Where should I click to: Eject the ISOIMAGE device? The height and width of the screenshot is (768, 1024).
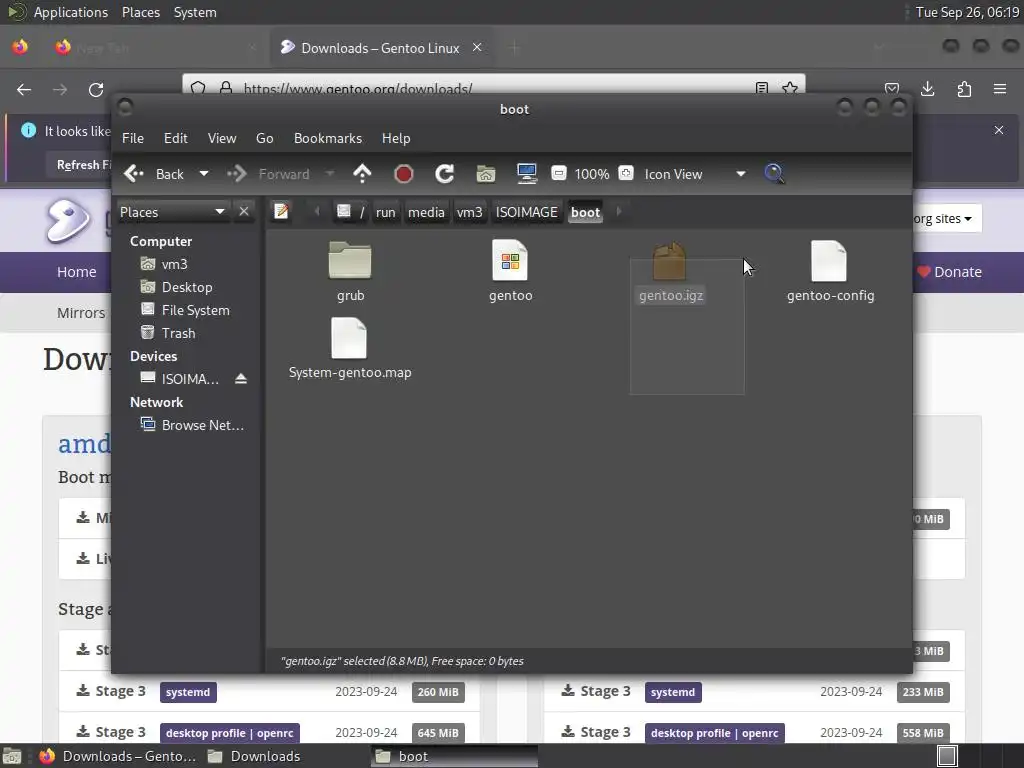click(x=241, y=379)
